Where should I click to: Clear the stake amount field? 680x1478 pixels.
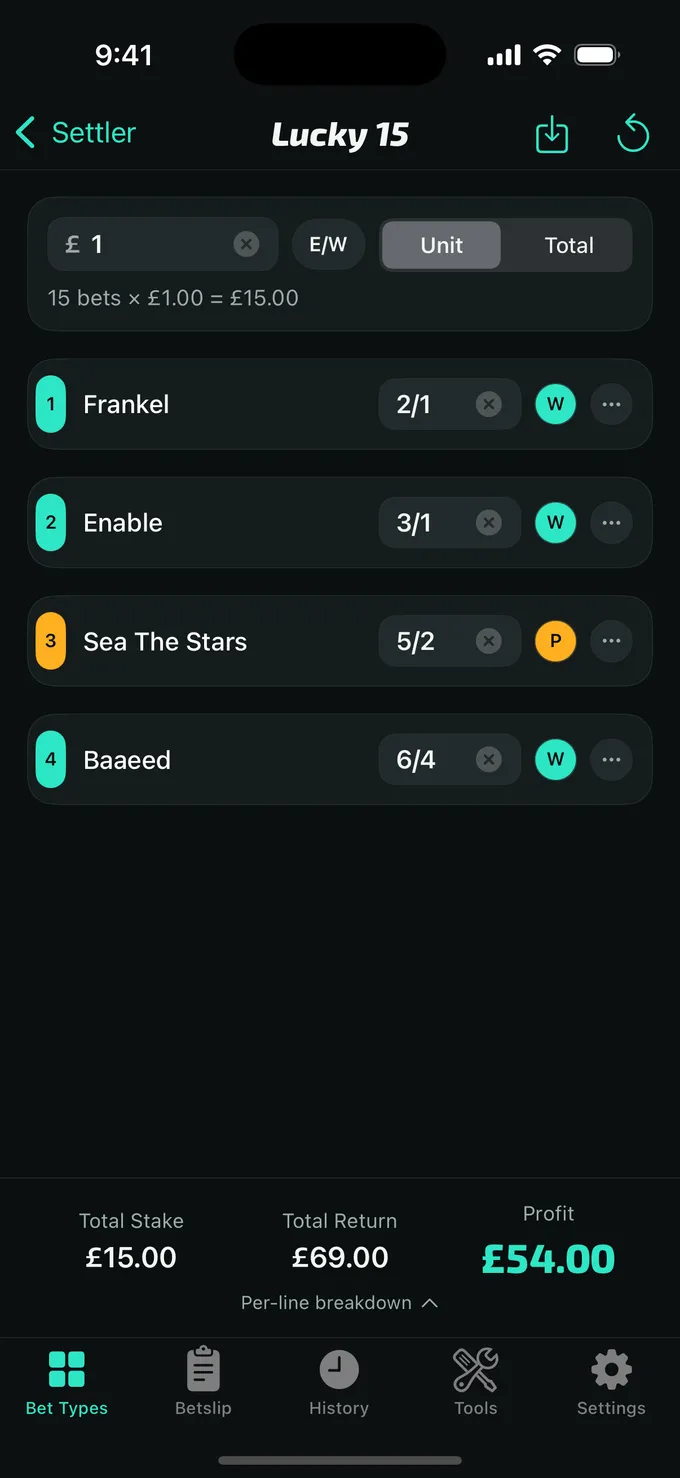pos(246,244)
